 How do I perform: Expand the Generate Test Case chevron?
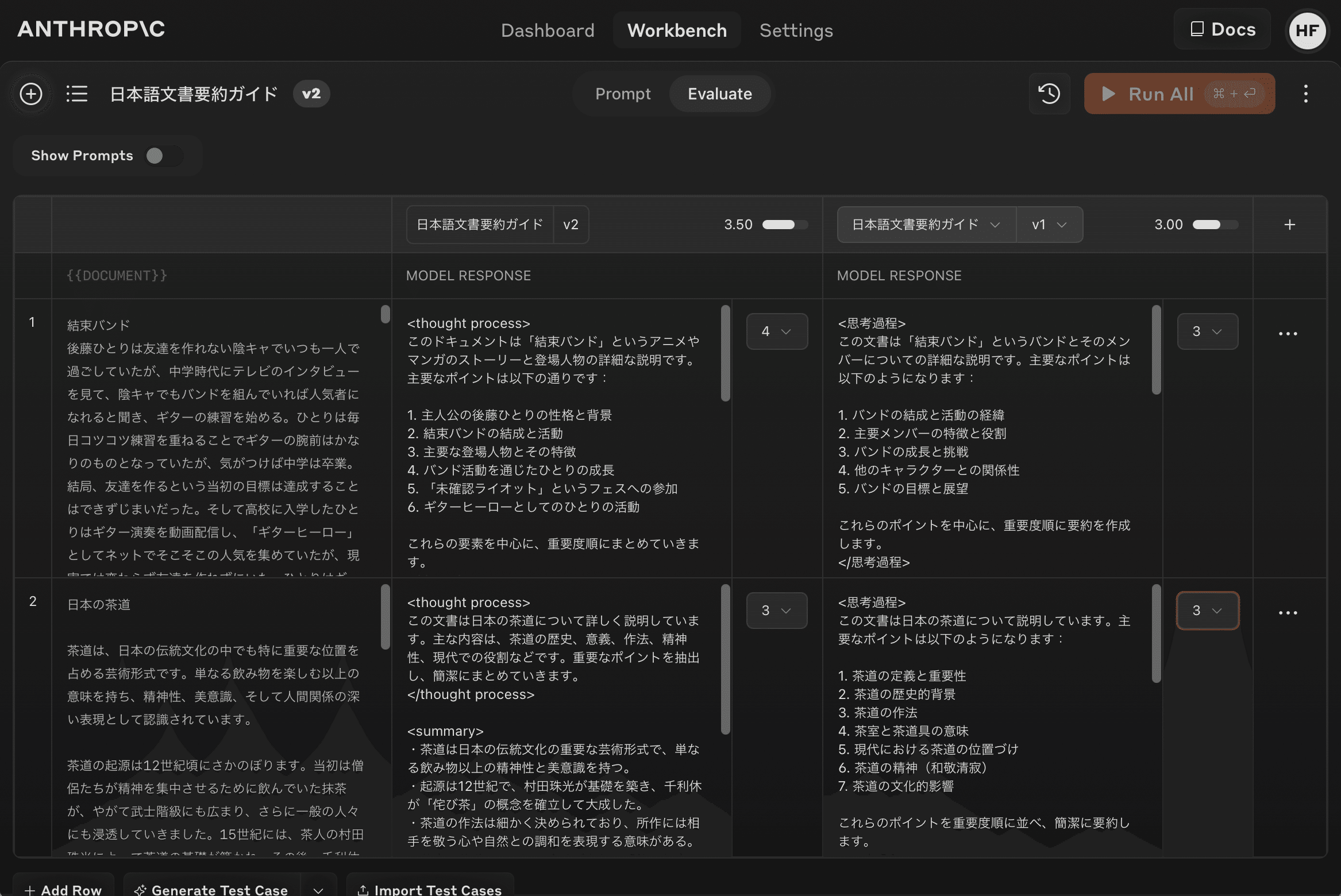318,889
